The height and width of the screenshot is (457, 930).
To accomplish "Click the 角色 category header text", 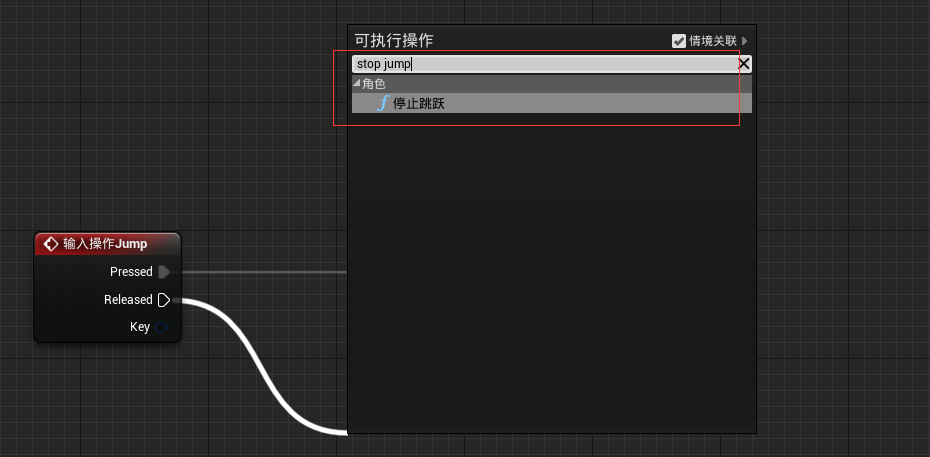I will [374, 84].
